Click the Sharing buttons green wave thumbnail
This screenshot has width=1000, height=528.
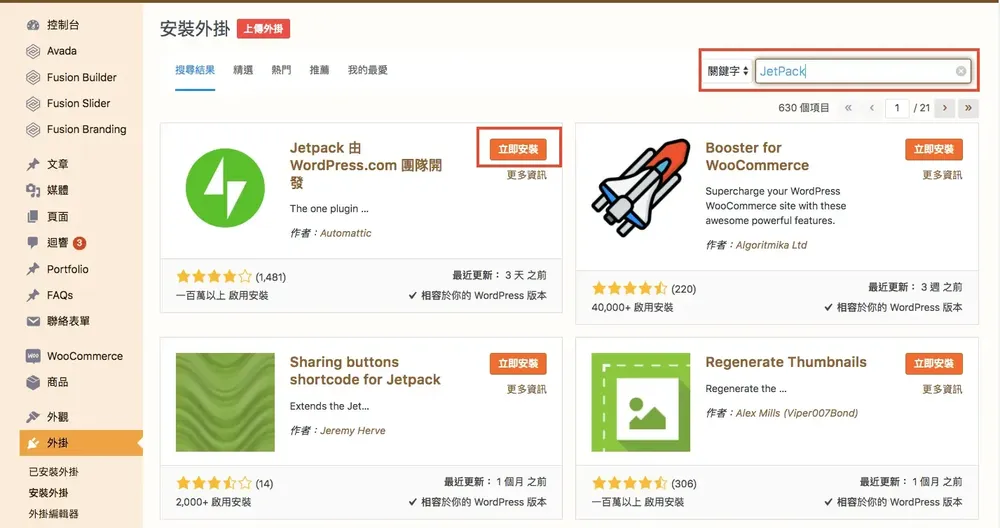[x=225, y=402]
